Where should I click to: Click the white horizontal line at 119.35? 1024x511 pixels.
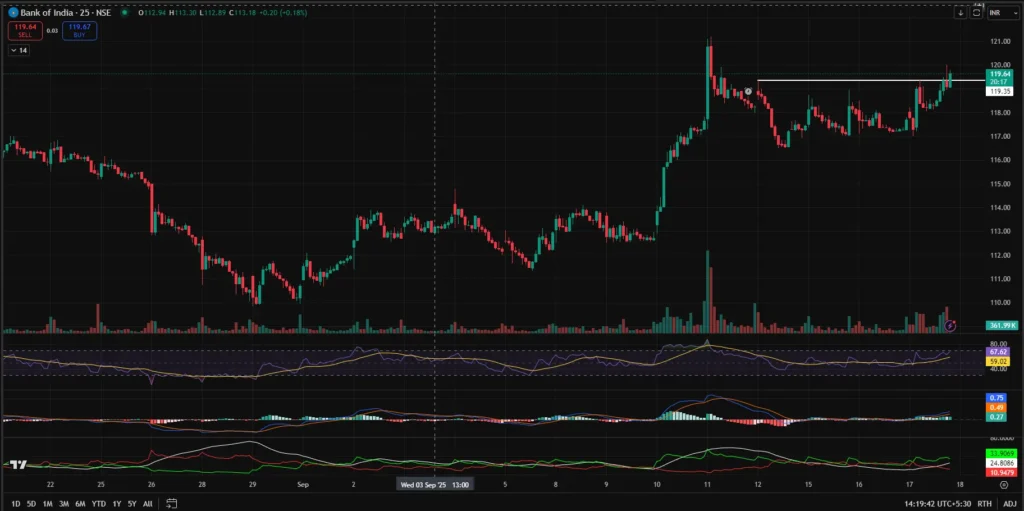click(x=850, y=80)
